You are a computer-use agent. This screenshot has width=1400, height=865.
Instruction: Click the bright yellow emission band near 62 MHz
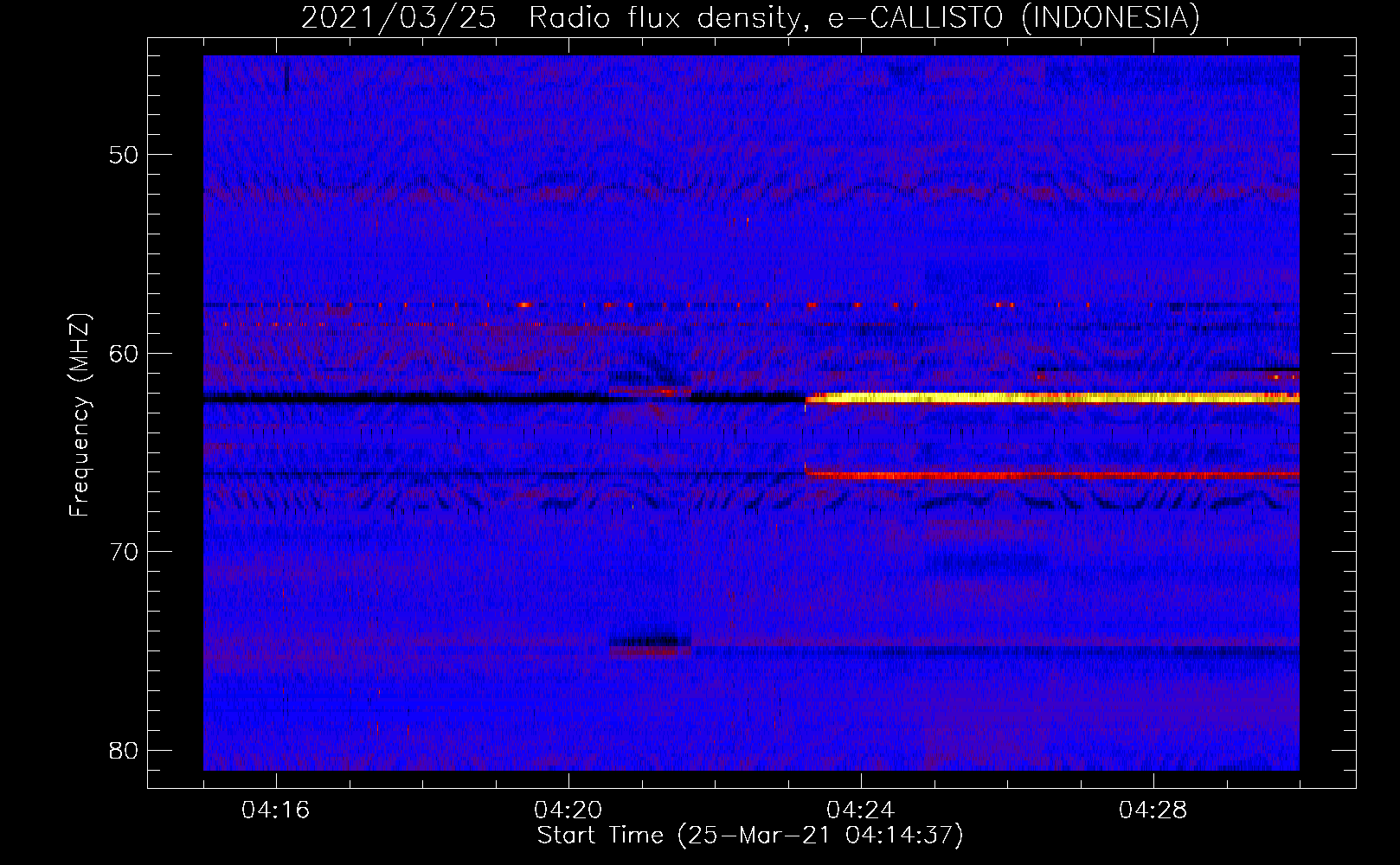[x=1052, y=398]
